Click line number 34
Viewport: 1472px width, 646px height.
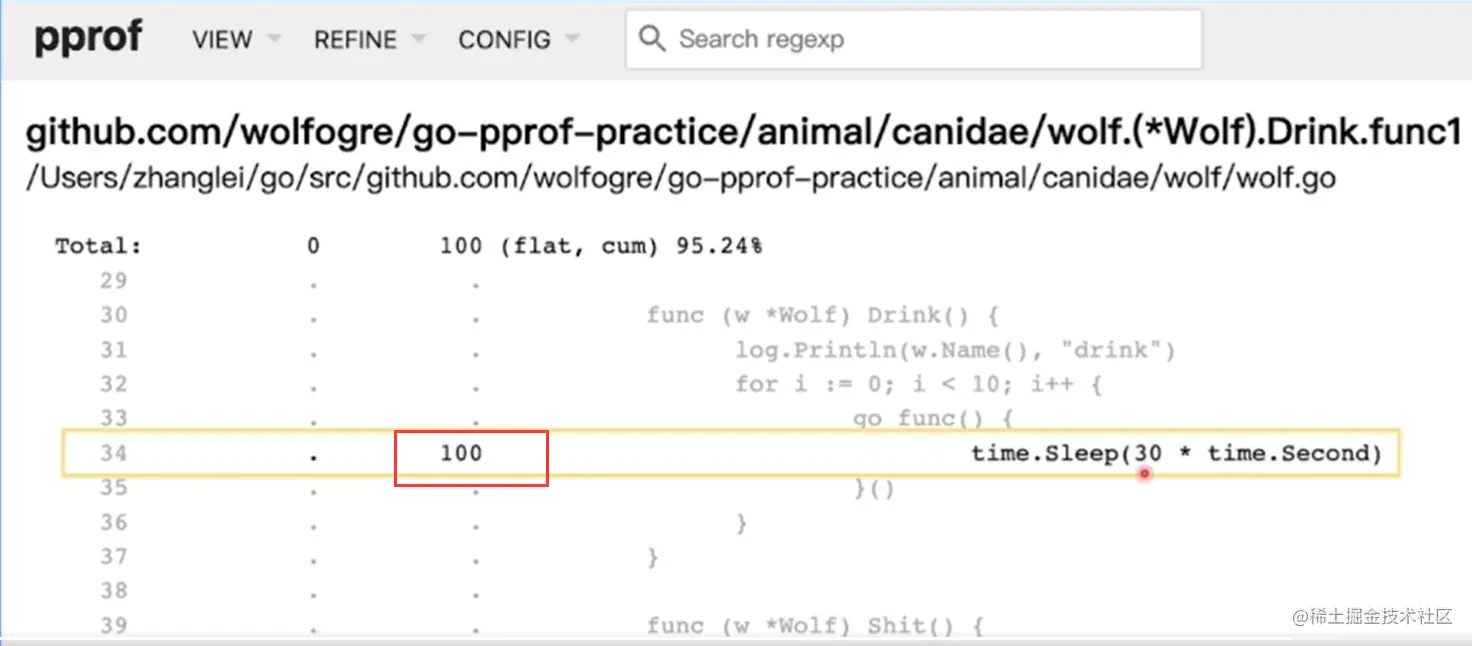pyautogui.click(x=114, y=453)
